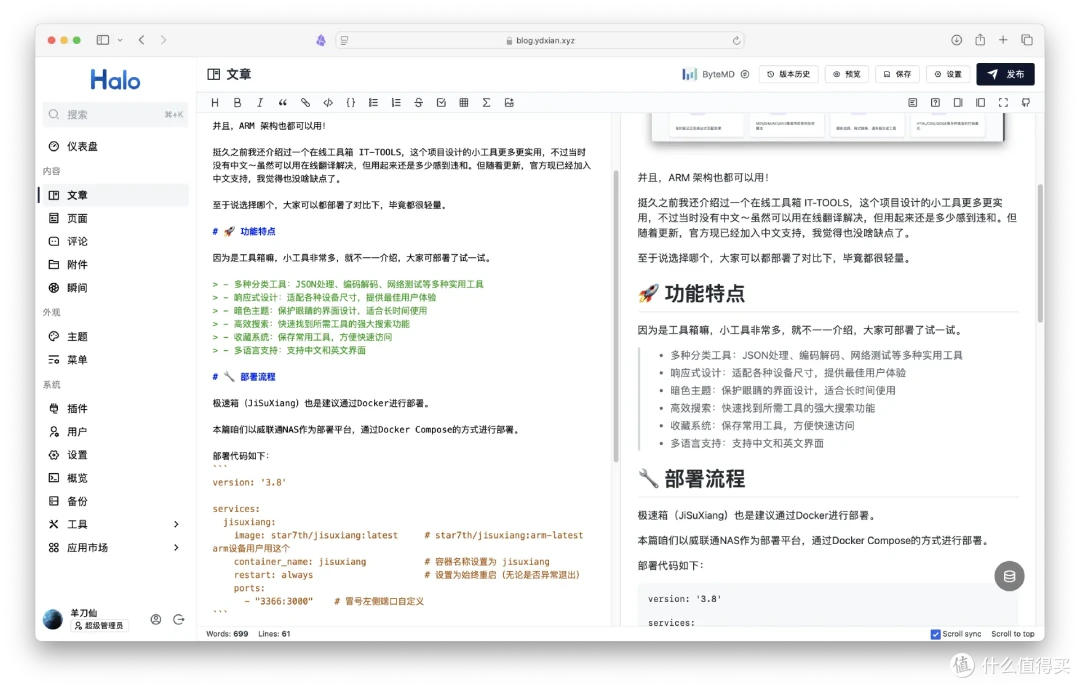Insert a math formula with sigma icon
The height and width of the screenshot is (688, 1080).
486,103
